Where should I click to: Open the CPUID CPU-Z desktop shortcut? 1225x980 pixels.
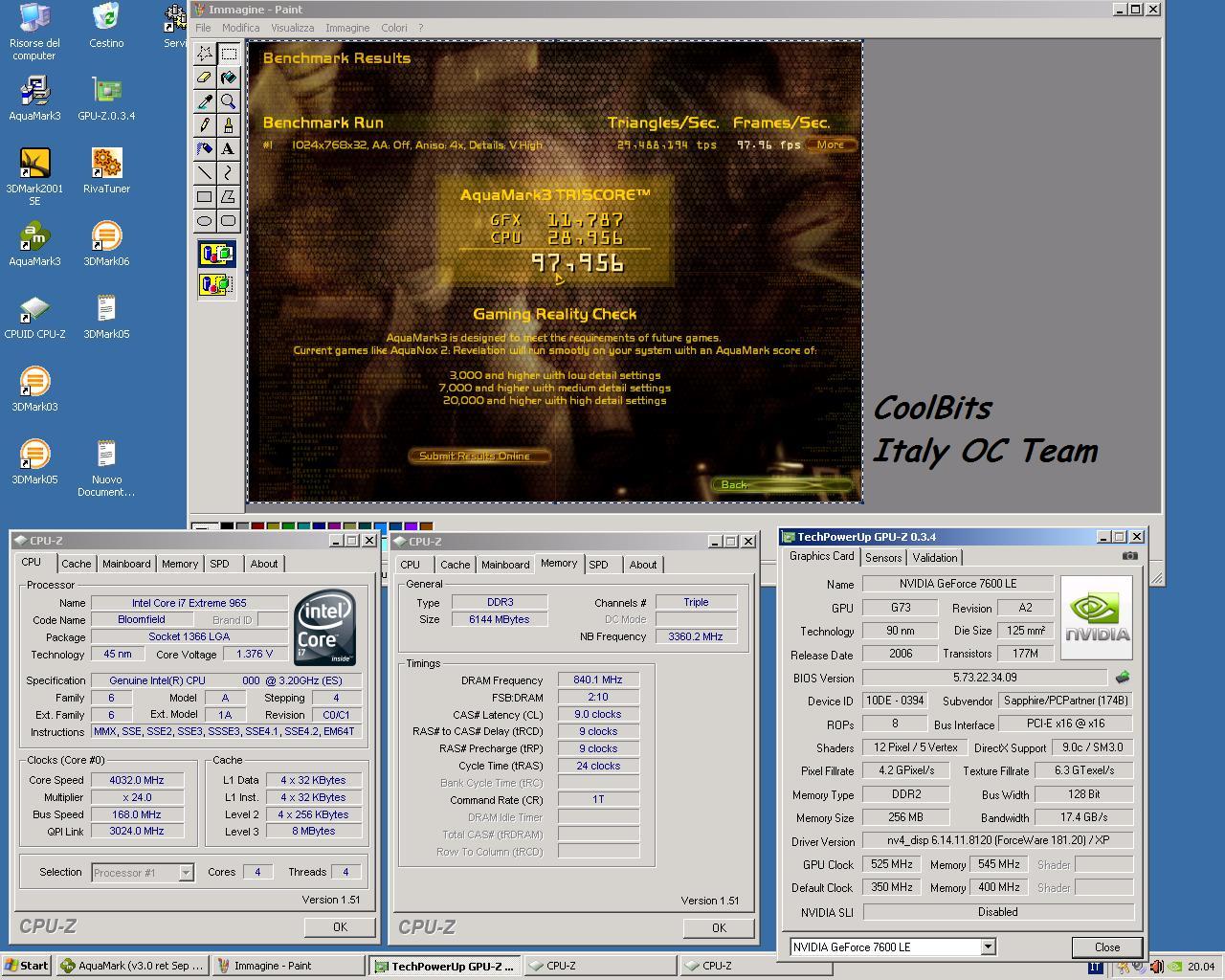point(34,317)
